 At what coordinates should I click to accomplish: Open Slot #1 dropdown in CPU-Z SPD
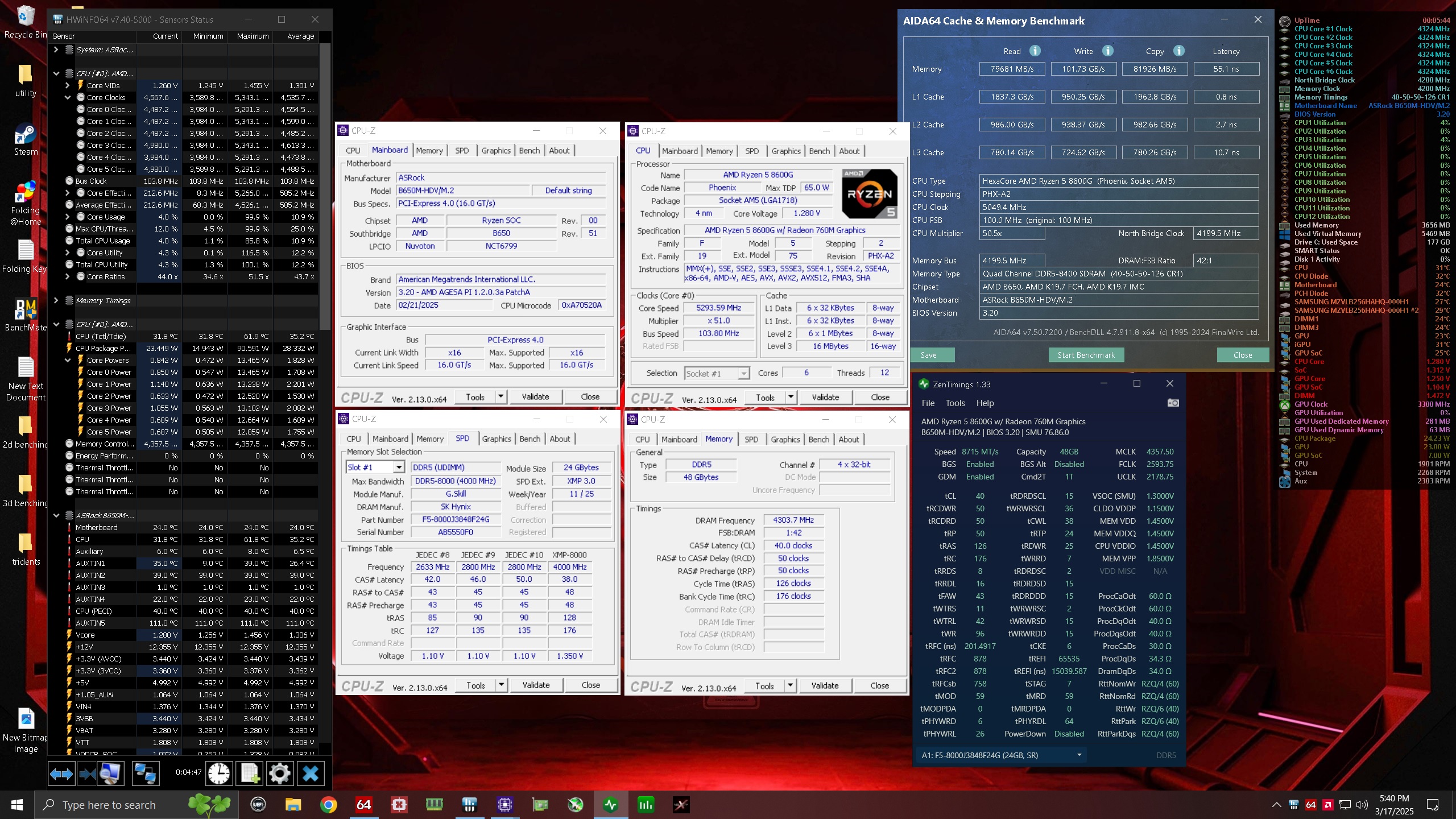click(x=399, y=468)
